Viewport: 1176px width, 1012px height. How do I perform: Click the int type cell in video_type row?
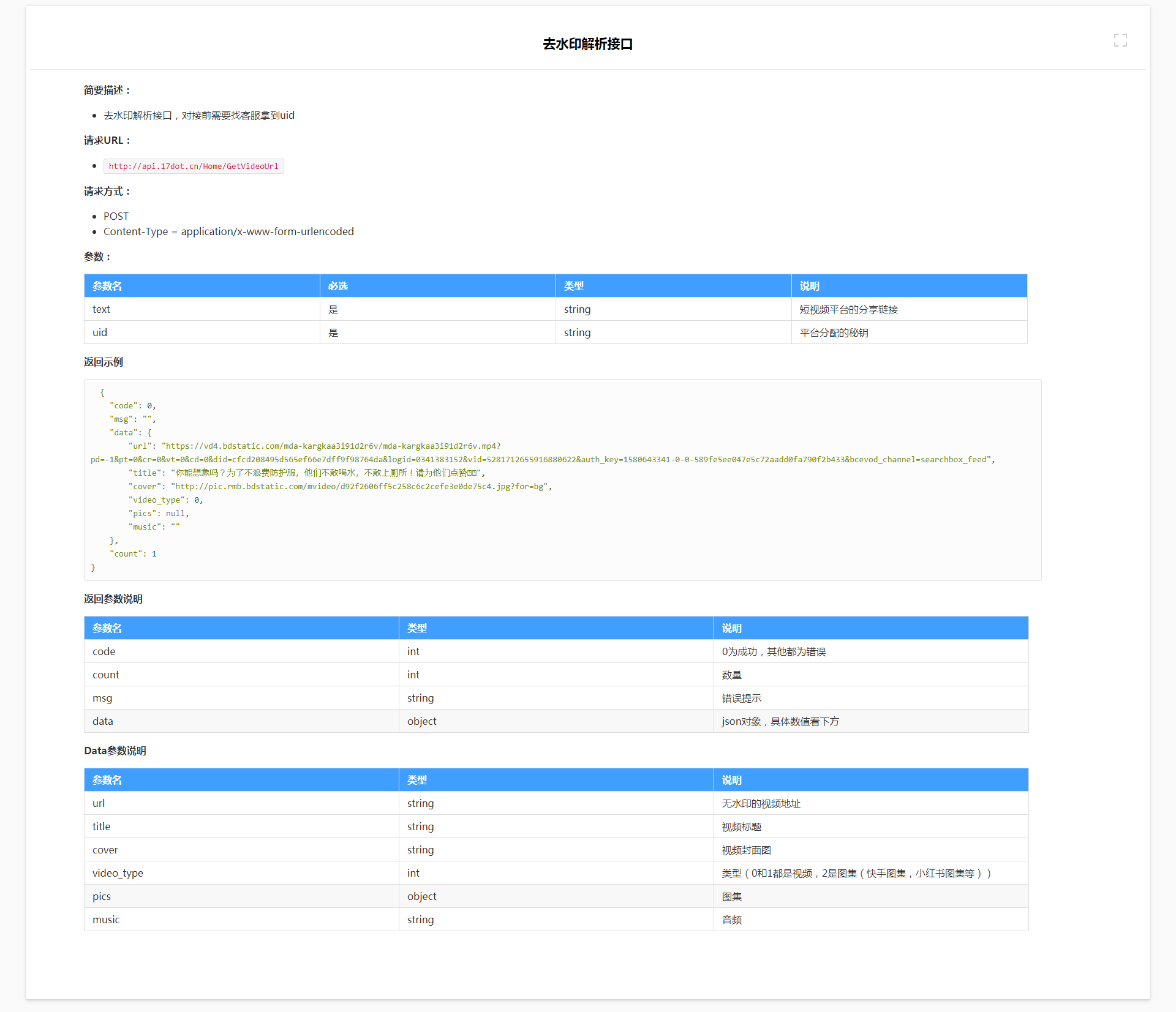click(x=556, y=873)
